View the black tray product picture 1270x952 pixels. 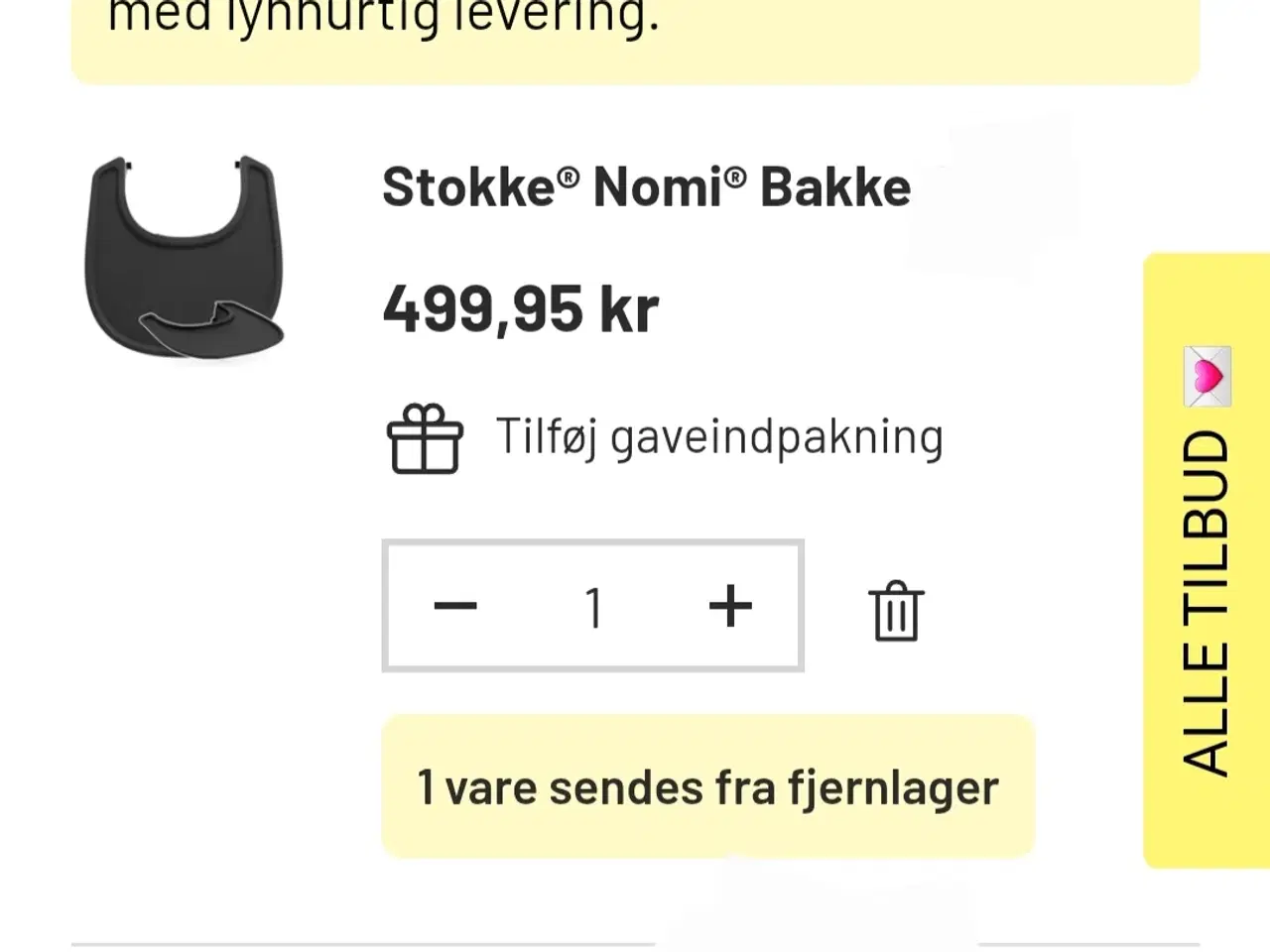click(x=185, y=257)
